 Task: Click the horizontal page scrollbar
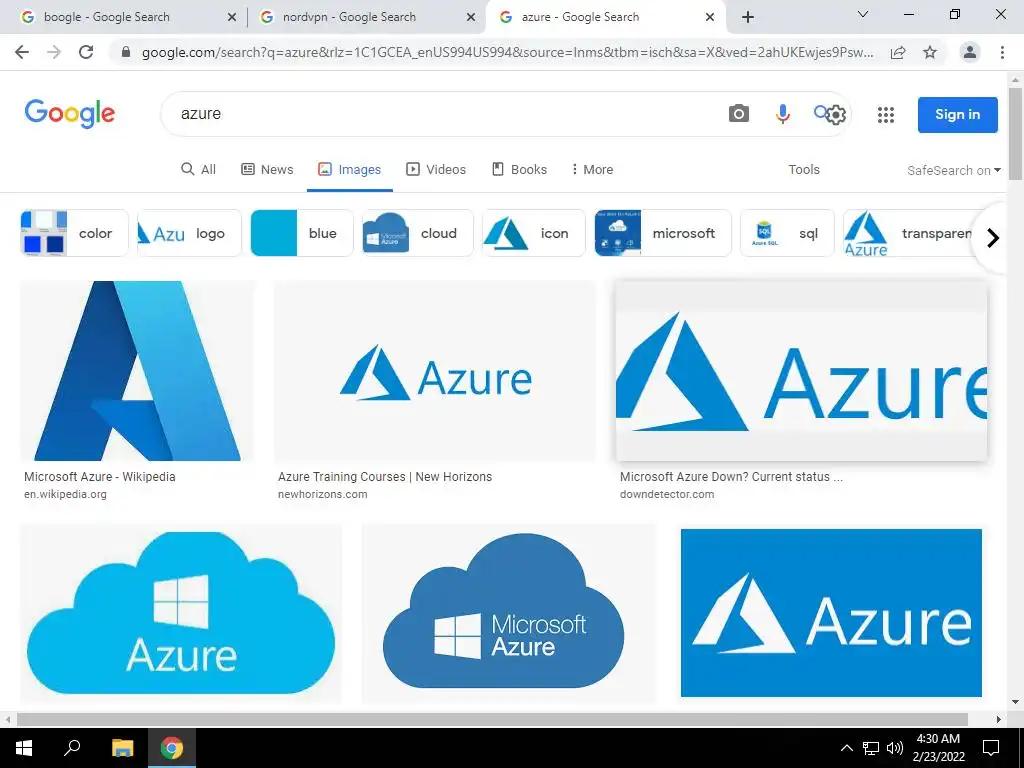[492, 719]
